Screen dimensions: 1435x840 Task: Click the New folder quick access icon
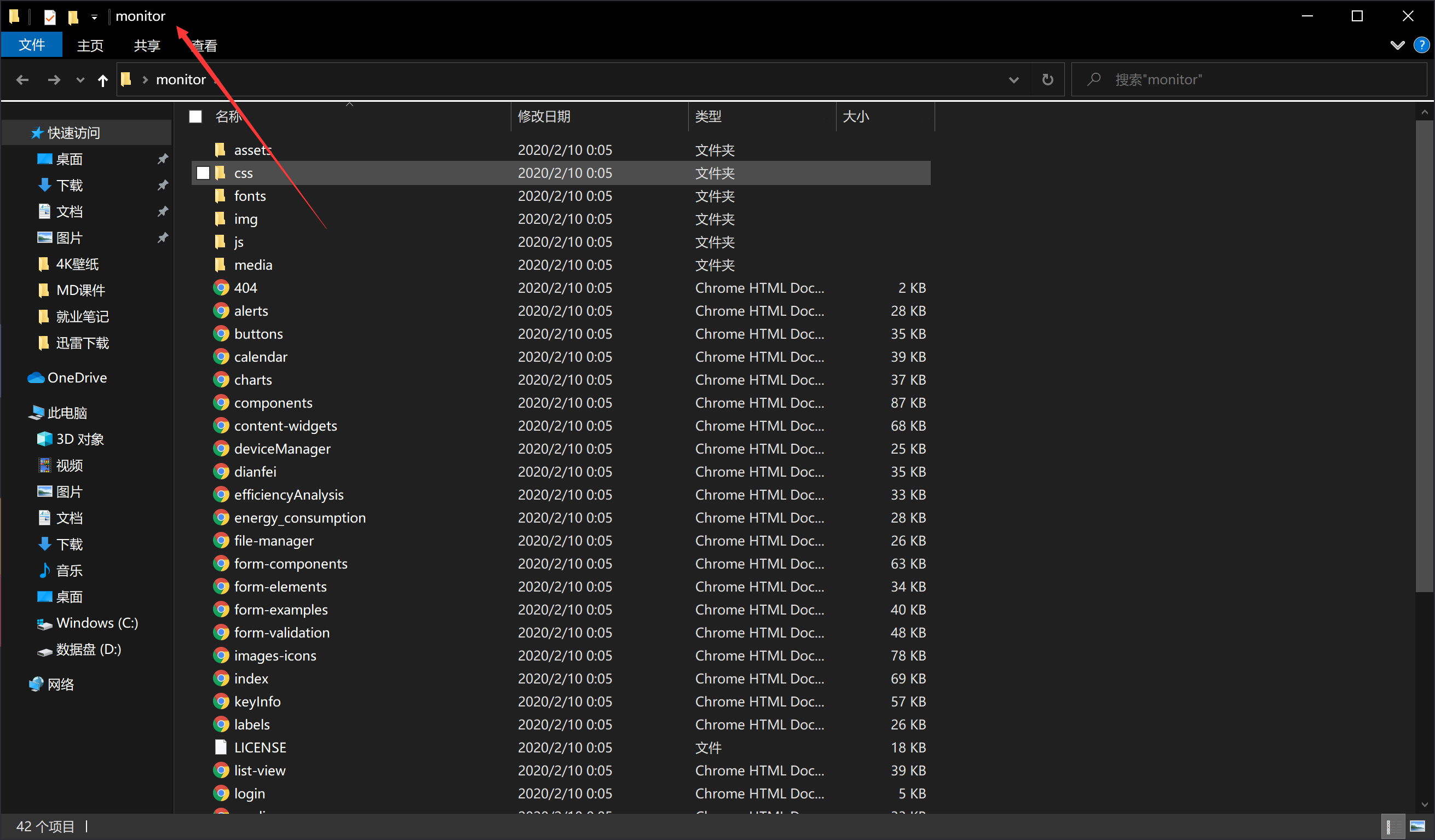point(73,16)
